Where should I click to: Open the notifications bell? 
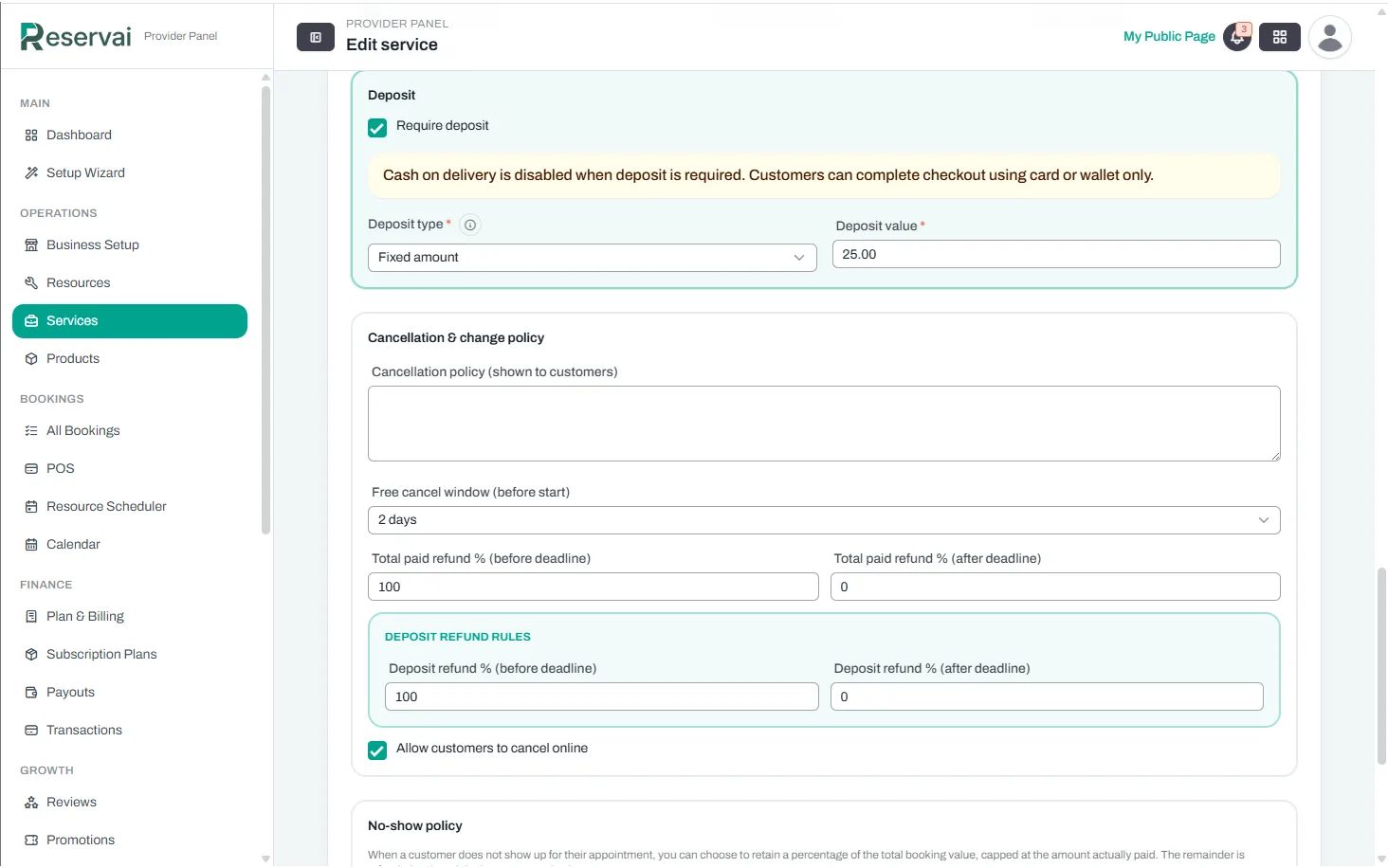[1237, 37]
